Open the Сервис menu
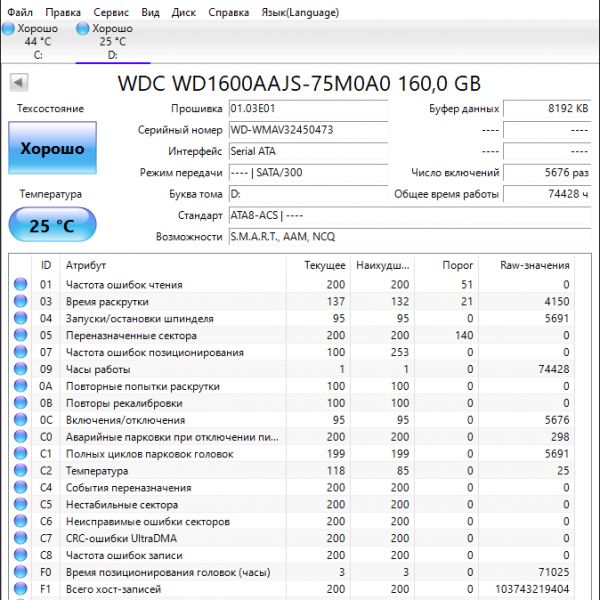 click(x=111, y=12)
